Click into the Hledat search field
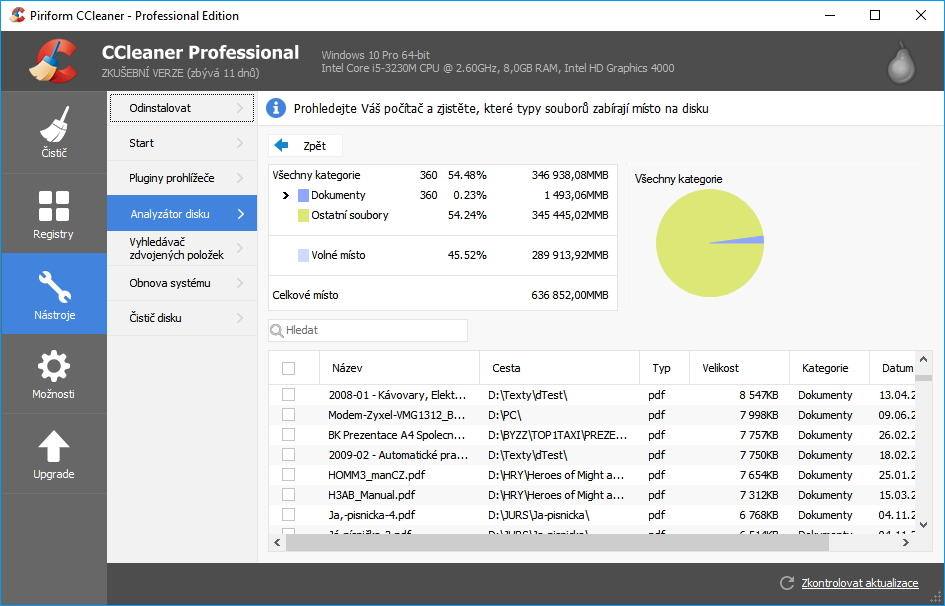The width and height of the screenshot is (945, 606). [373, 330]
